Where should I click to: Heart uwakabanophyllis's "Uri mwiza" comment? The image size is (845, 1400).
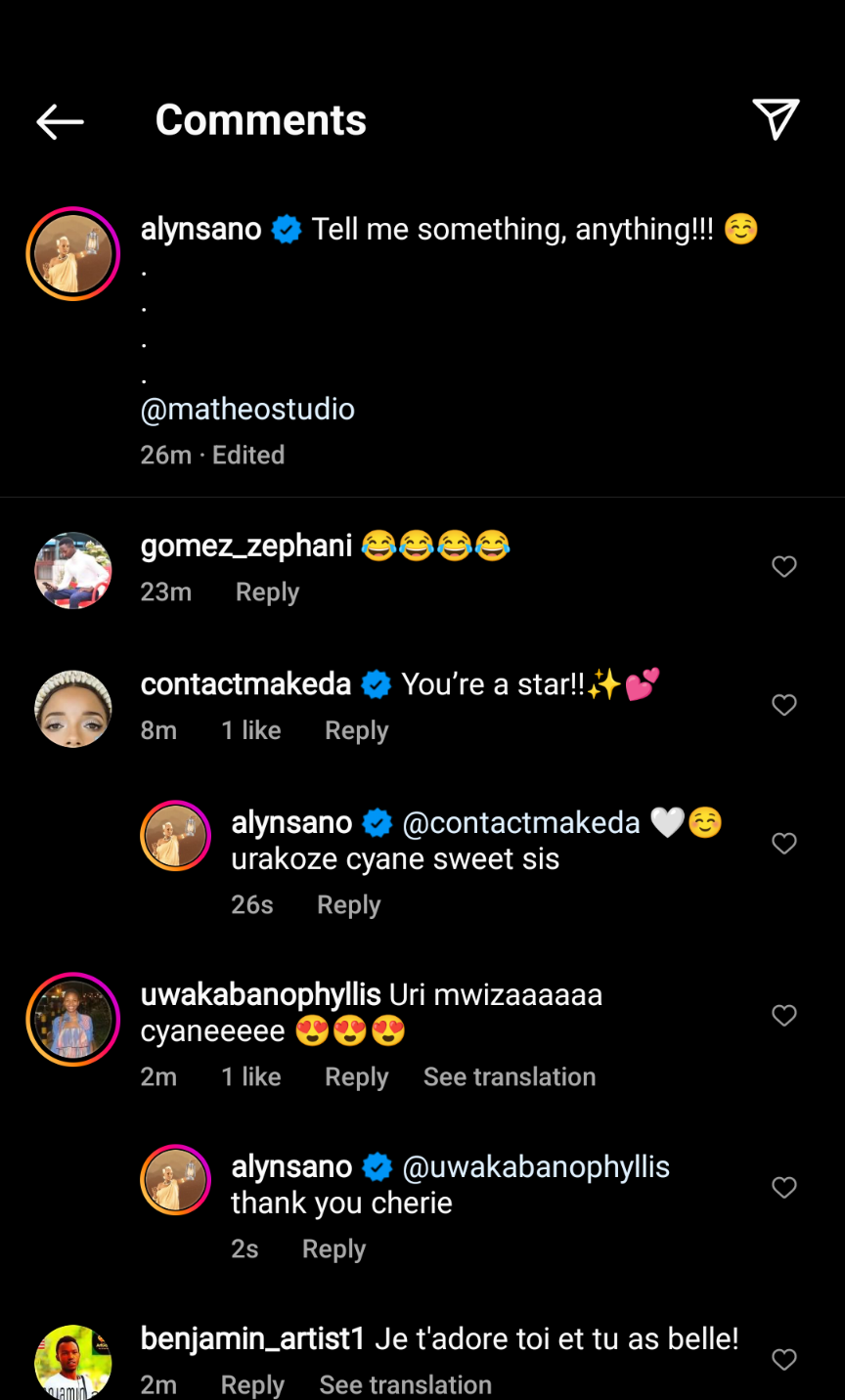(784, 1016)
